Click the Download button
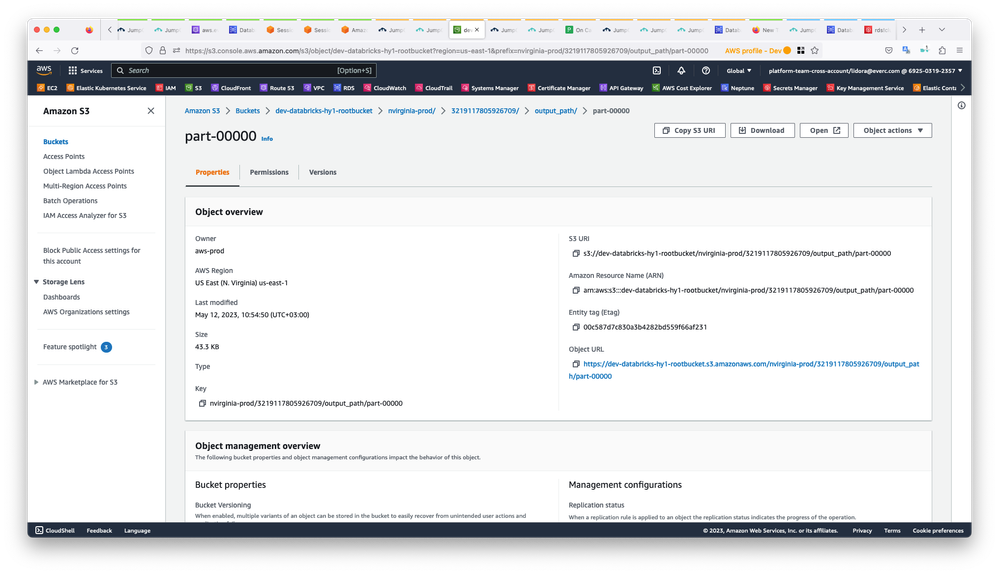Screen dimensions: 999x574 (x=762, y=130)
